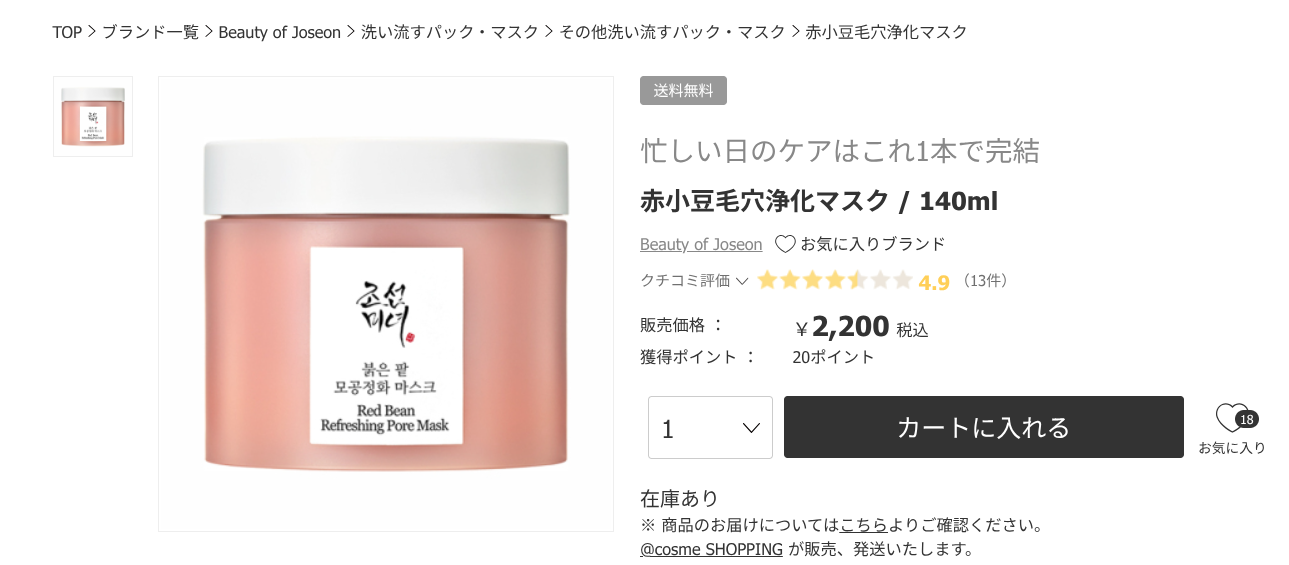Click the star rating icons
The width and height of the screenshot is (1289, 565).
coord(835,281)
